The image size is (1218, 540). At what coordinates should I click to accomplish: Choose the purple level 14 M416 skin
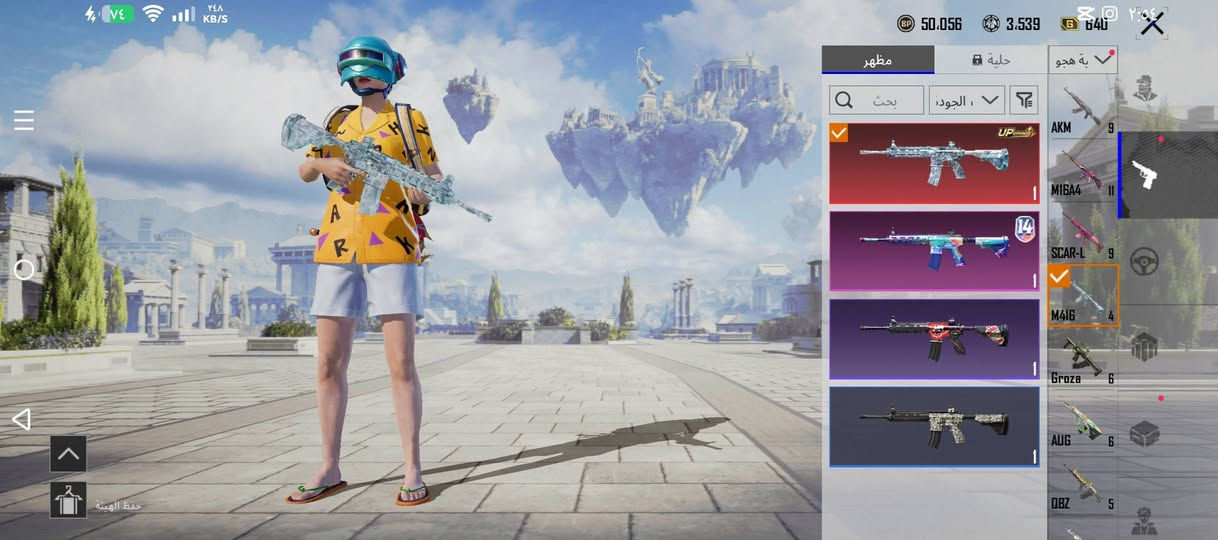(x=934, y=251)
